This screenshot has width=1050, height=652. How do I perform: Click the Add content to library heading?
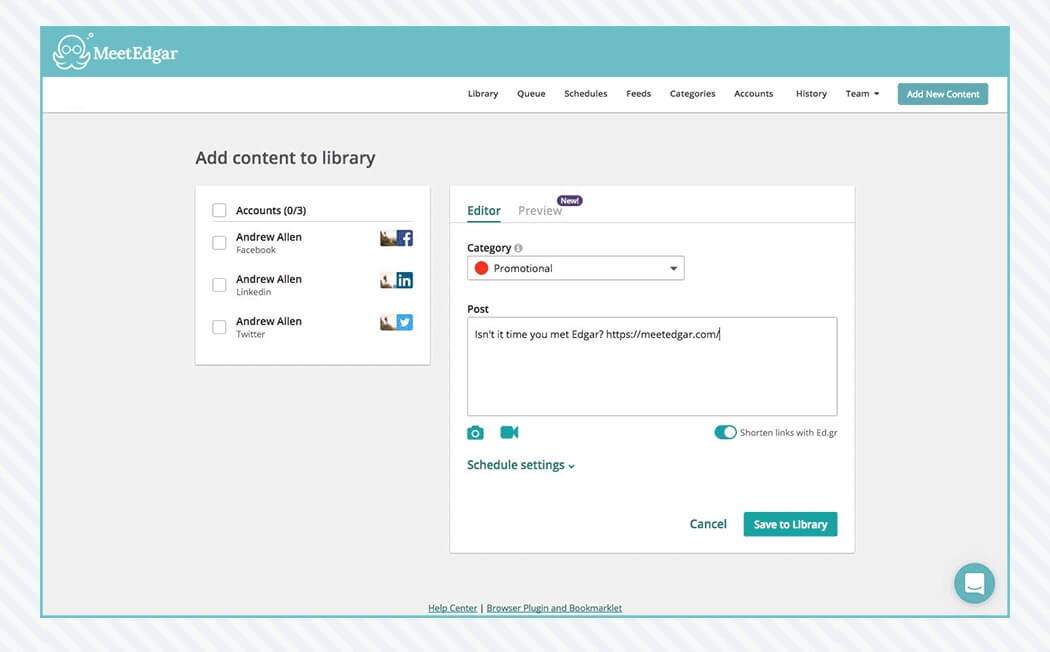tap(285, 158)
